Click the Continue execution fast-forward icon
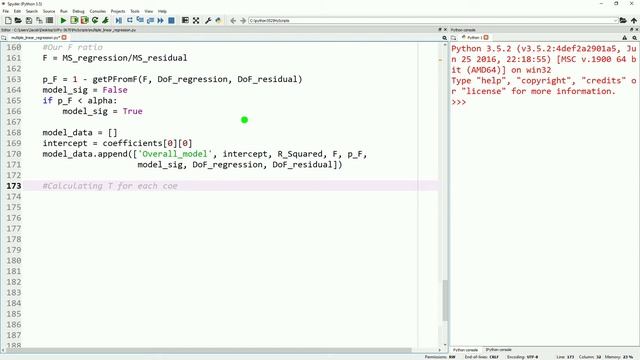640x360 pixels. (x=161, y=20)
